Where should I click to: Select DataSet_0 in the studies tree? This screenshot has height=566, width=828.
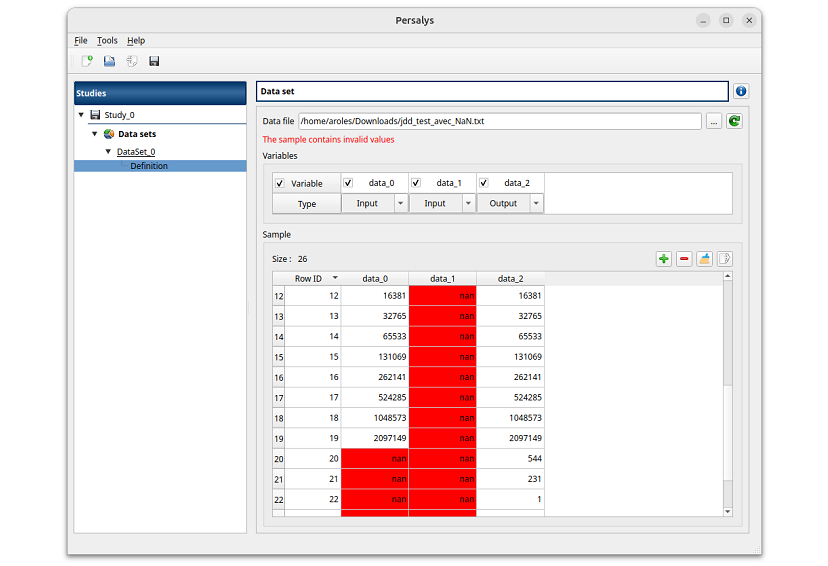pos(136,152)
